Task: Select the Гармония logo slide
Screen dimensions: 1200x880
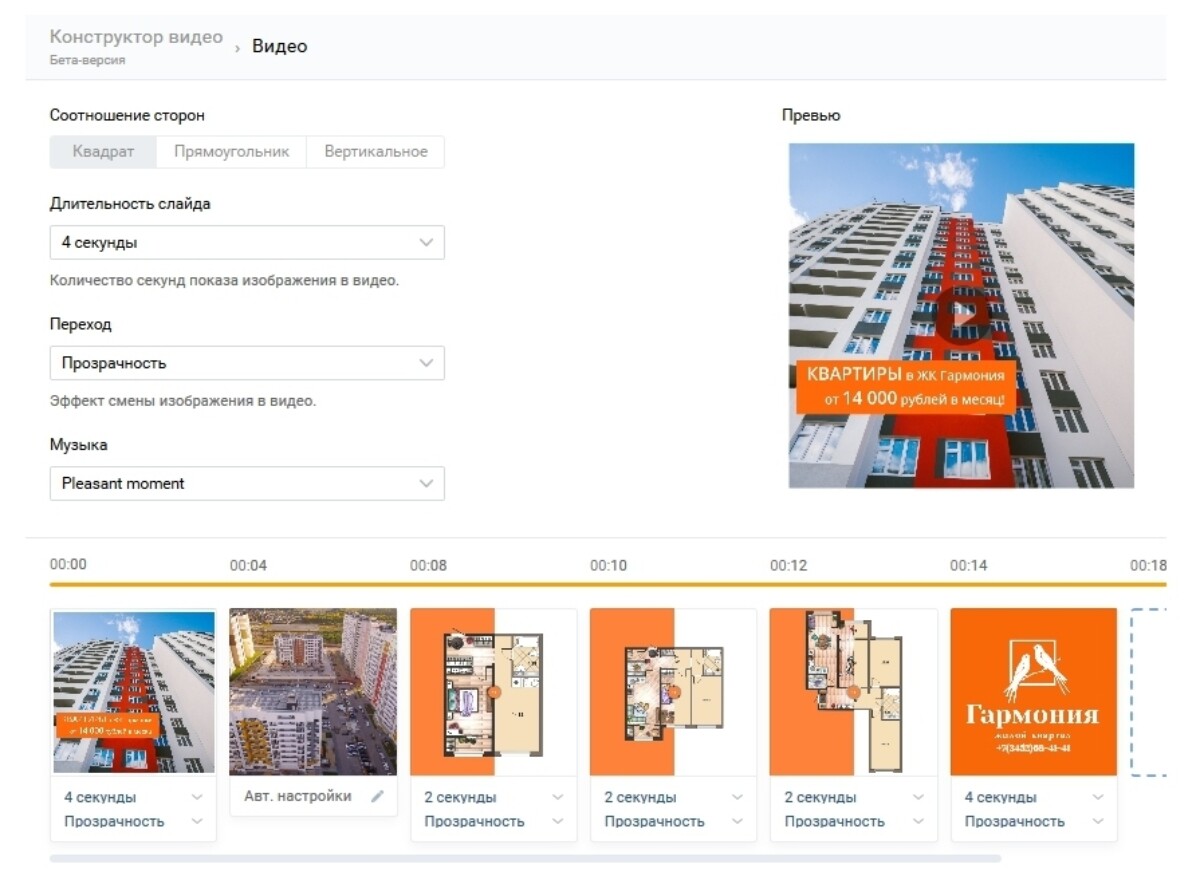Action: click(x=1033, y=692)
